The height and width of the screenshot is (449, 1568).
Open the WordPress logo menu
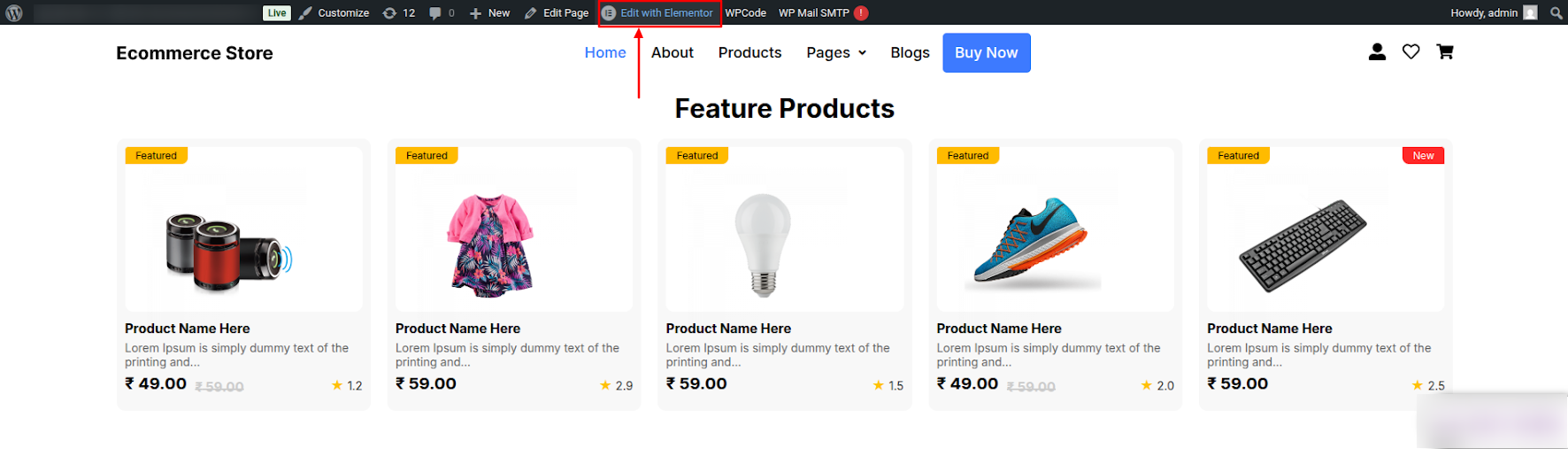point(14,13)
